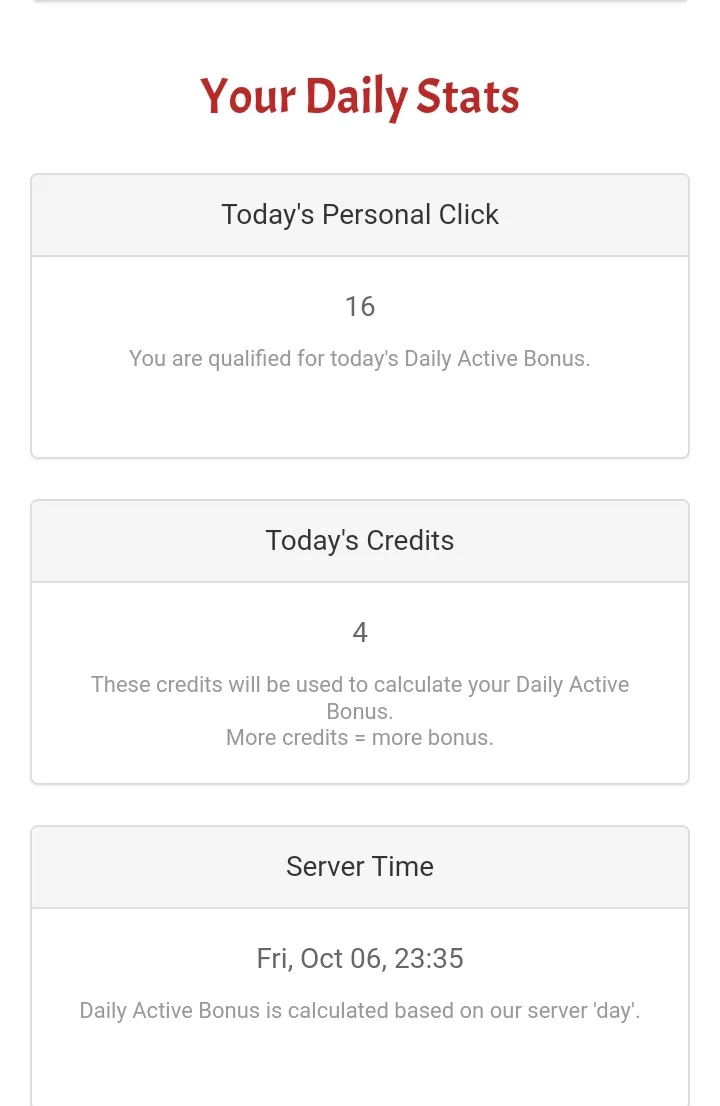Click the standalone word "Bonus." in credits panel
Image resolution: width=720 pixels, height=1106 pixels.
click(360, 712)
